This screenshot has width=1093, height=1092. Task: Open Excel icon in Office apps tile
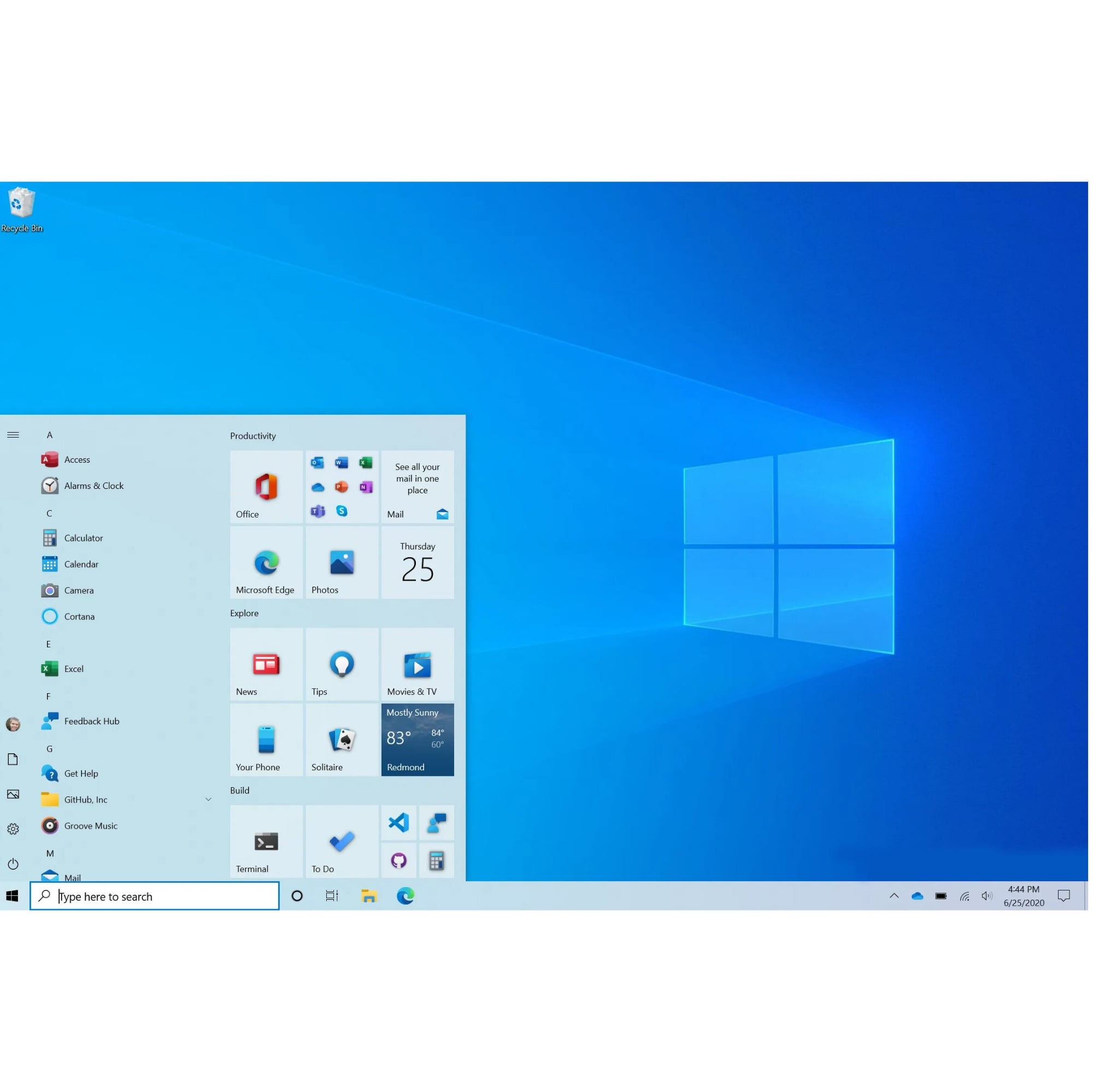(x=366, y=463)
